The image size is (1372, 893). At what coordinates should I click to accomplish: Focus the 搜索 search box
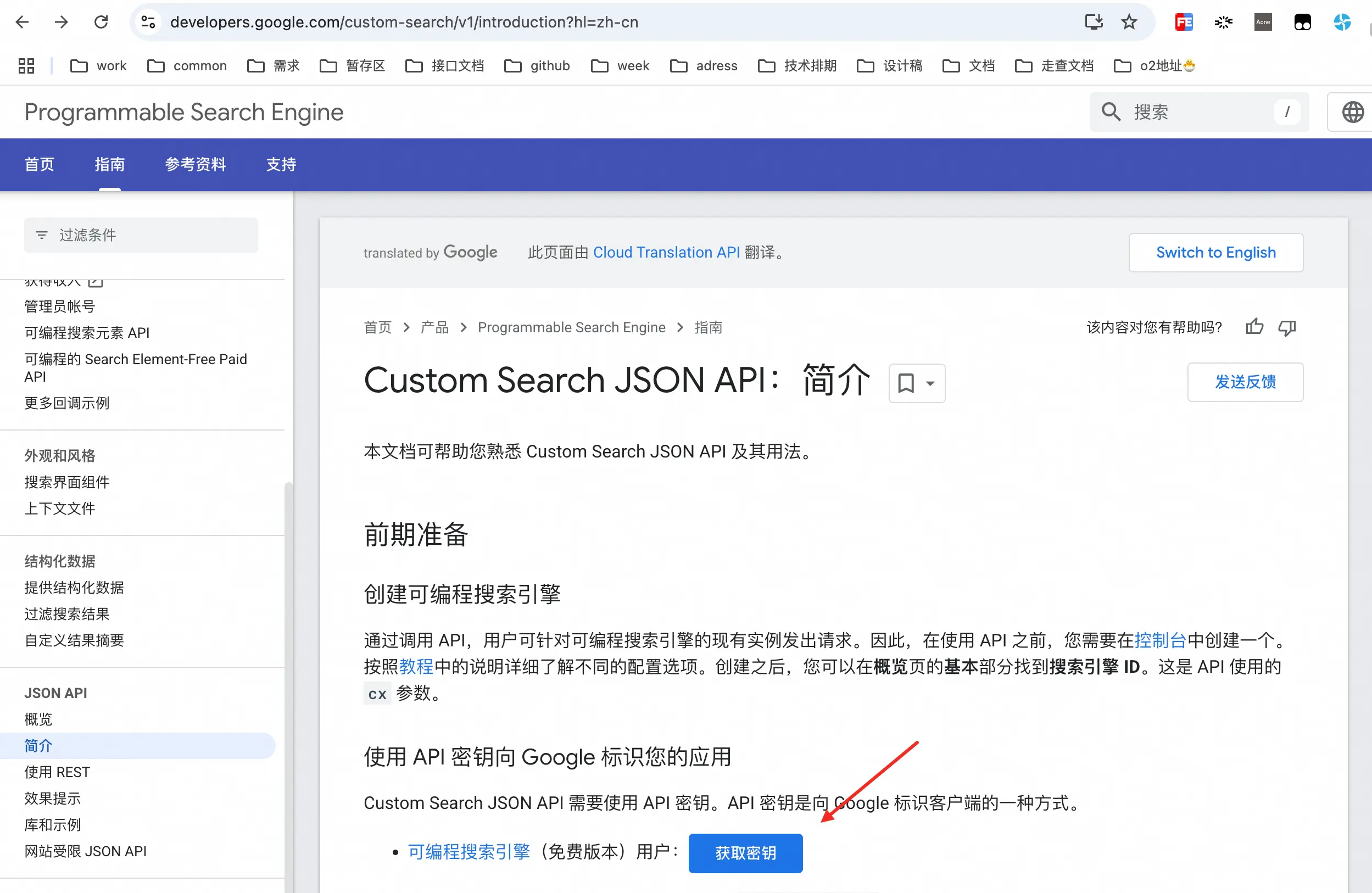point(1199,112)
